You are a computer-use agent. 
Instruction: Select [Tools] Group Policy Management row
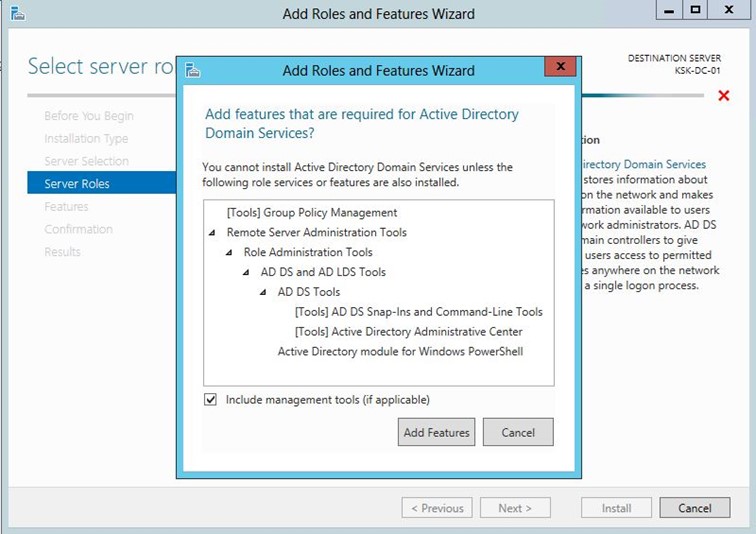point(312,213)
